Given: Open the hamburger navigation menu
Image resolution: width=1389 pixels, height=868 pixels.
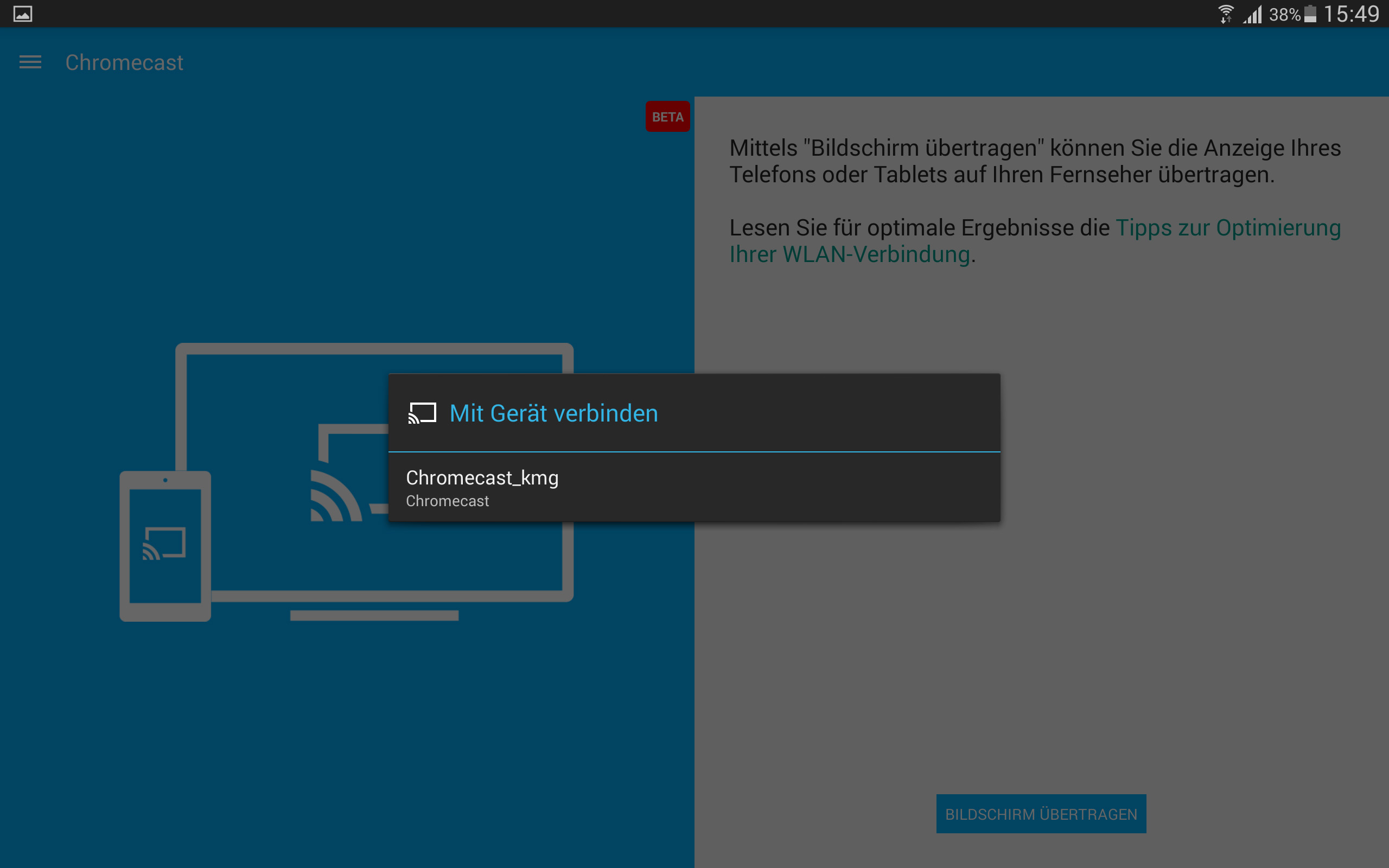Looking at the screenshot, I should point(30,62).
